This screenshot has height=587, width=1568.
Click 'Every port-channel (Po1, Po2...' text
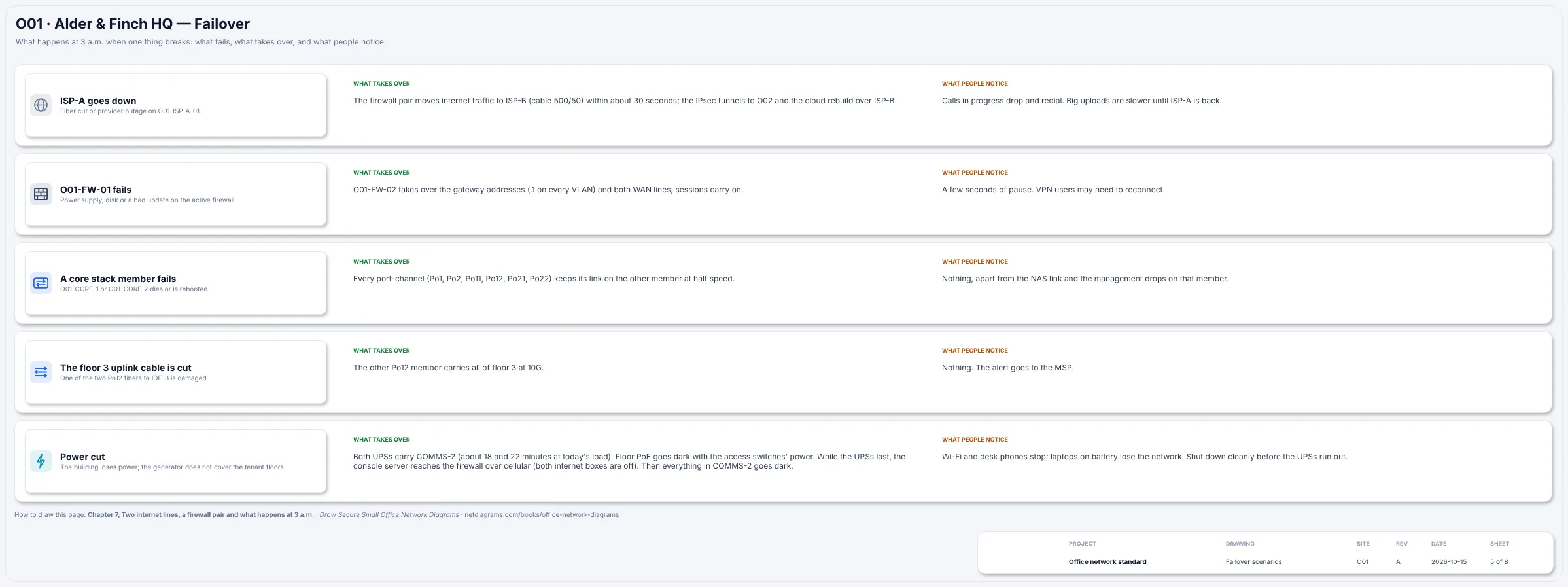click(x=544, y=279)
